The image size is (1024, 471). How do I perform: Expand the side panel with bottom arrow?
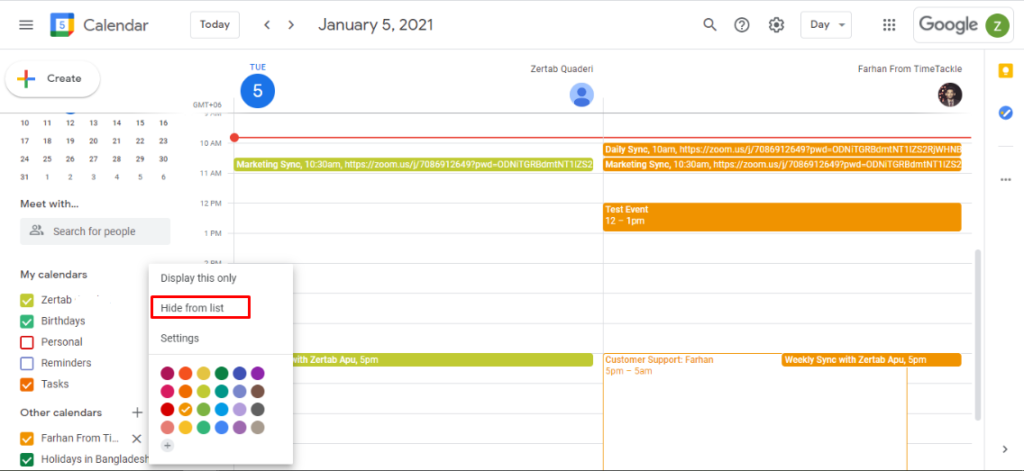point(1005,449)
